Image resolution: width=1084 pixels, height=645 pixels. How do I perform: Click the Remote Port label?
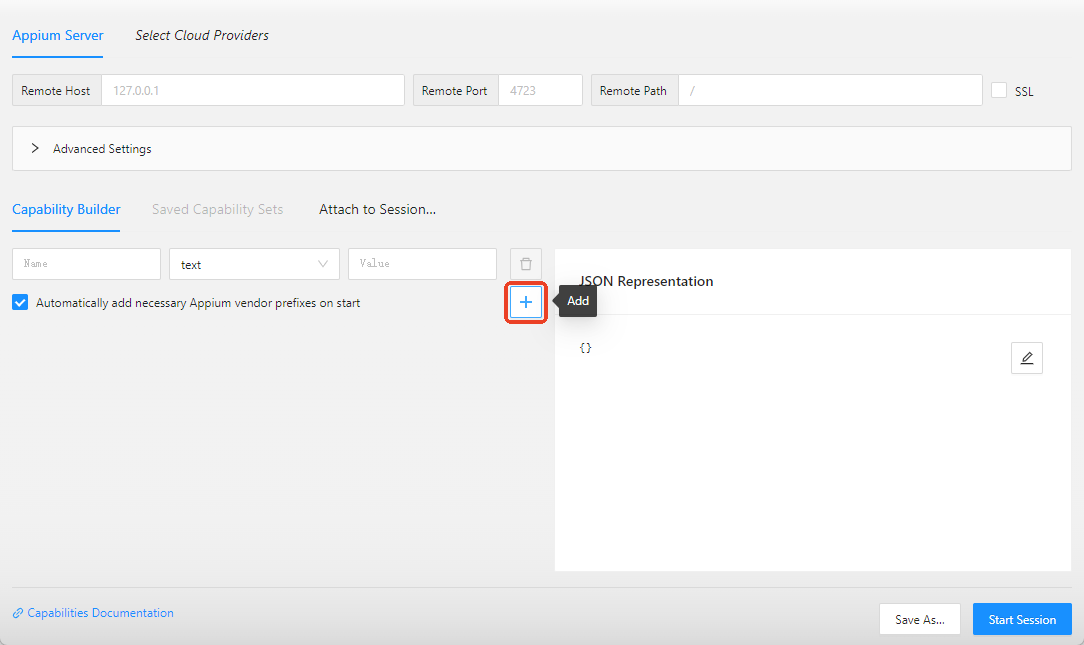[x=456, y=90]
